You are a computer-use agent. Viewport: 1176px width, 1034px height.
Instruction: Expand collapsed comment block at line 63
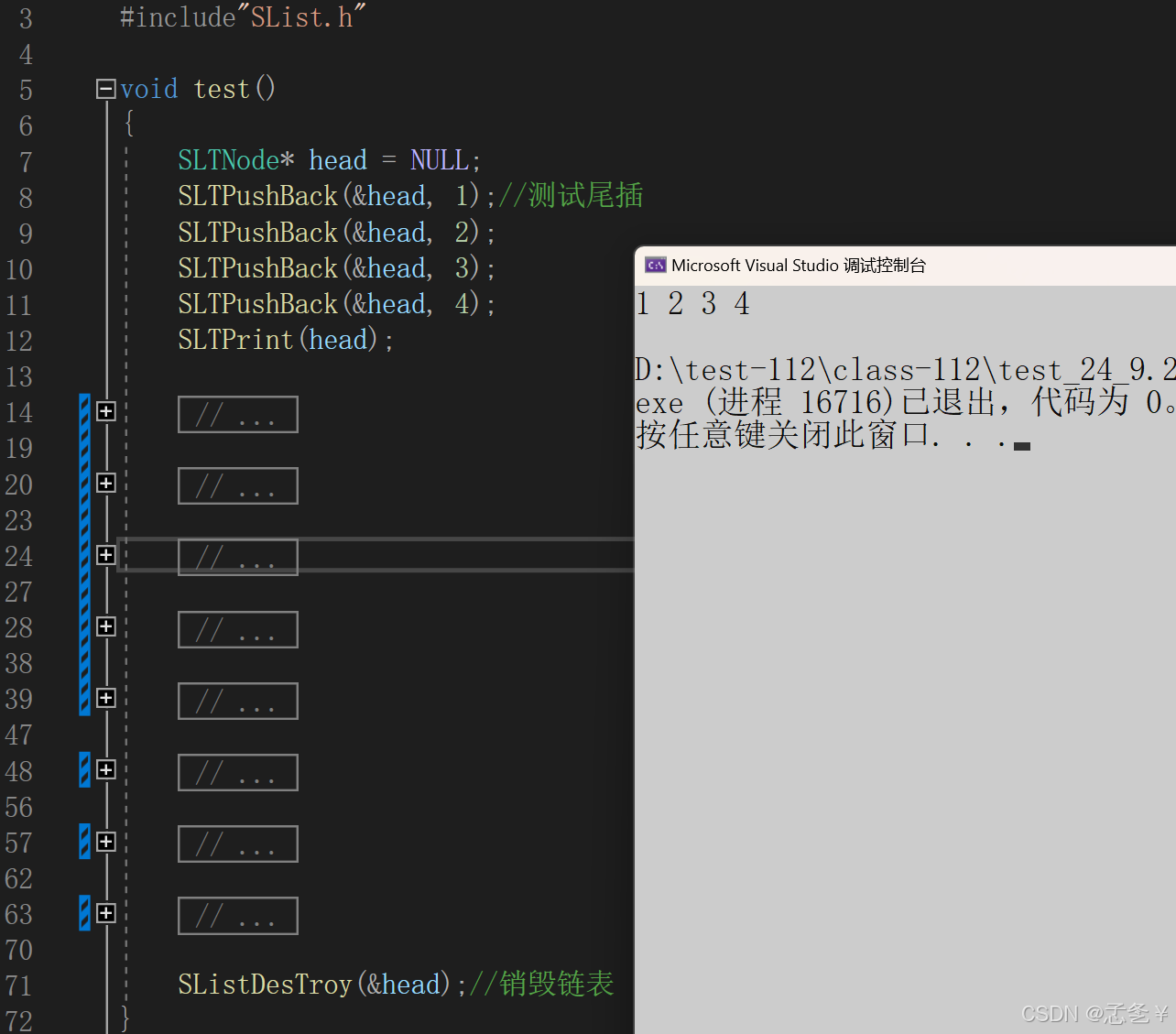(106, 913)
